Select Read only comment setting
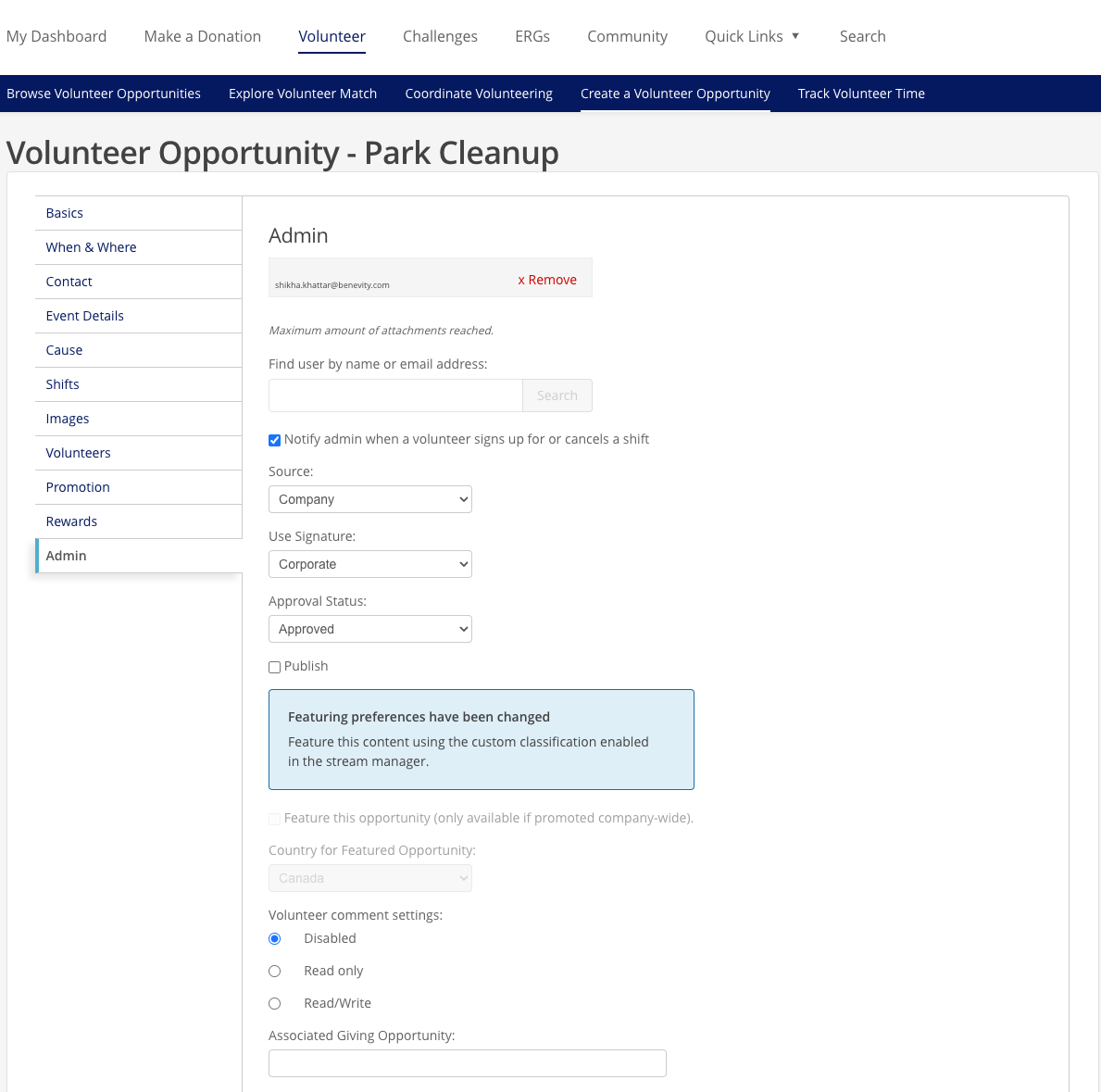 click(x=274, y=972)
